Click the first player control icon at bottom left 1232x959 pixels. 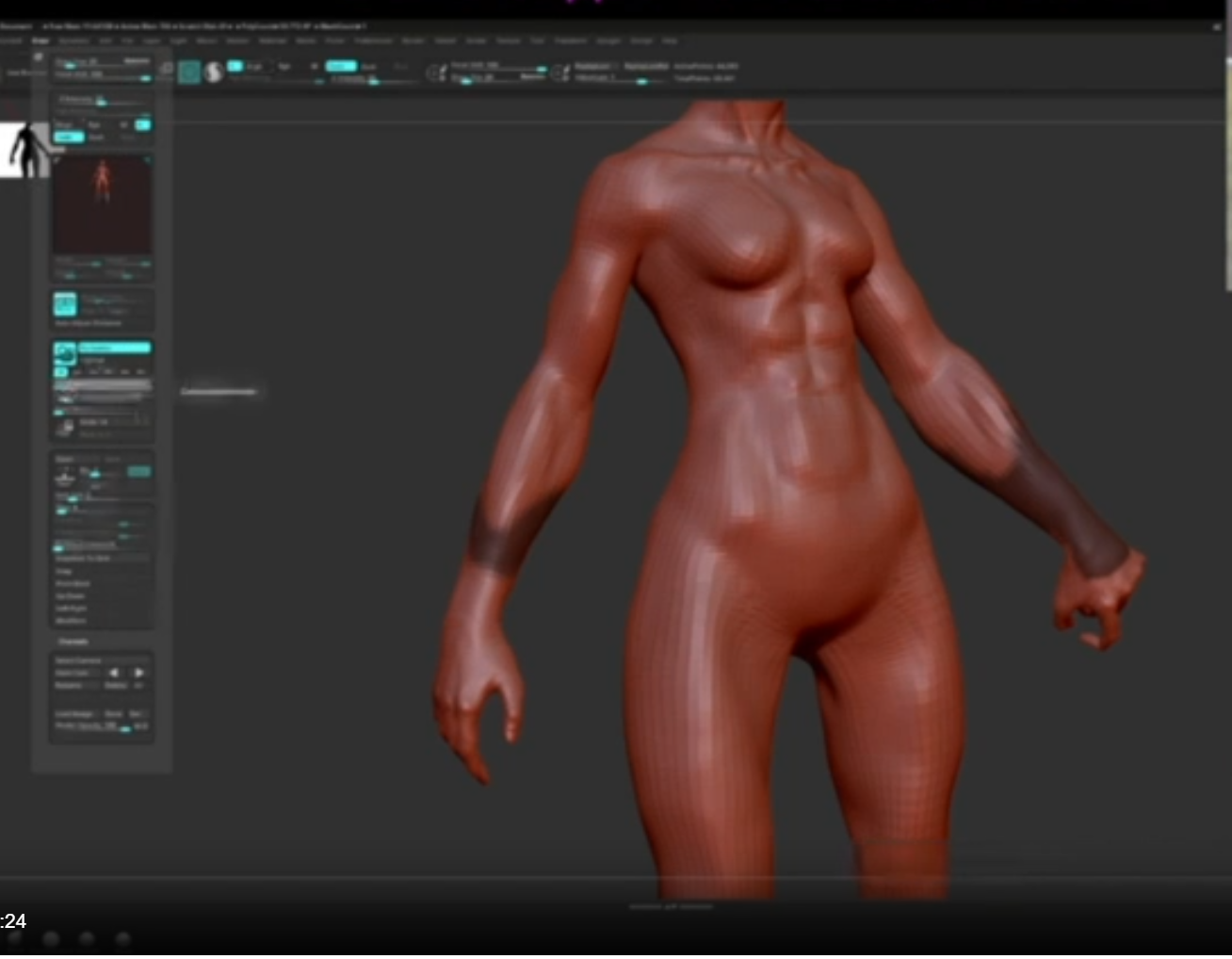tap(15, 938)
